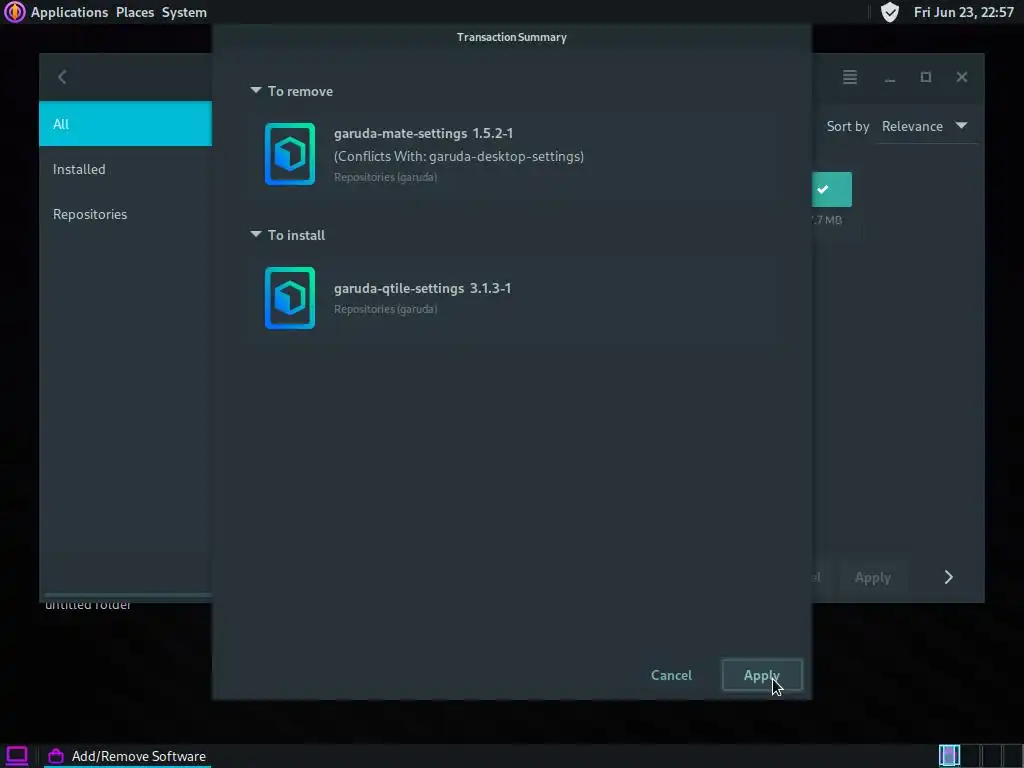
Task: Click Cancel in Transaction Summary dialog
Action: point(671,675)
